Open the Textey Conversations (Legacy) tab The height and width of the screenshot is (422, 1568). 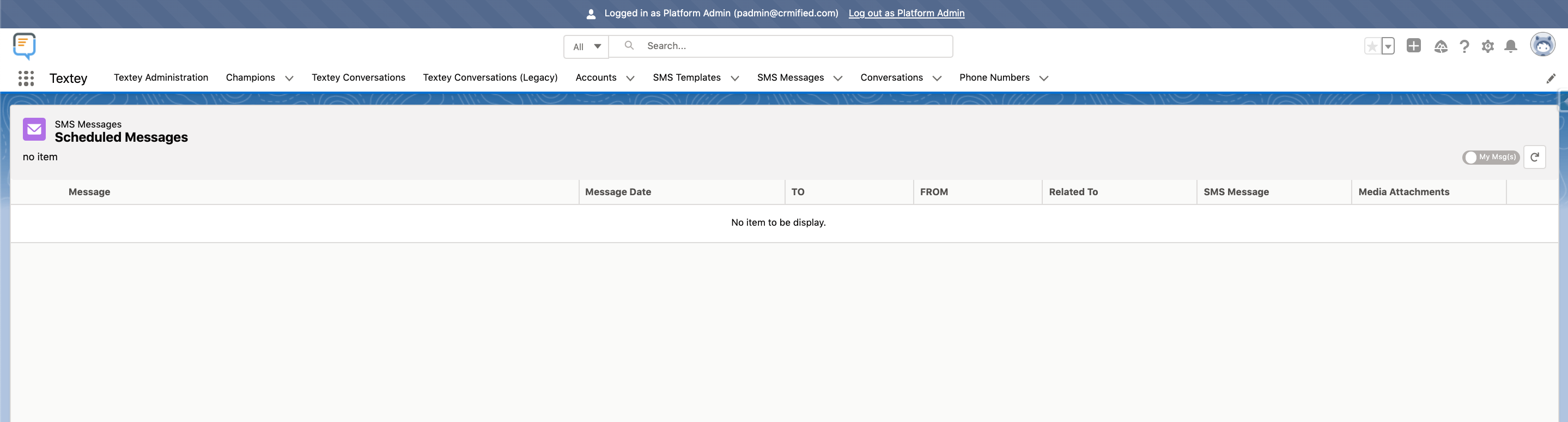(490, 77)
